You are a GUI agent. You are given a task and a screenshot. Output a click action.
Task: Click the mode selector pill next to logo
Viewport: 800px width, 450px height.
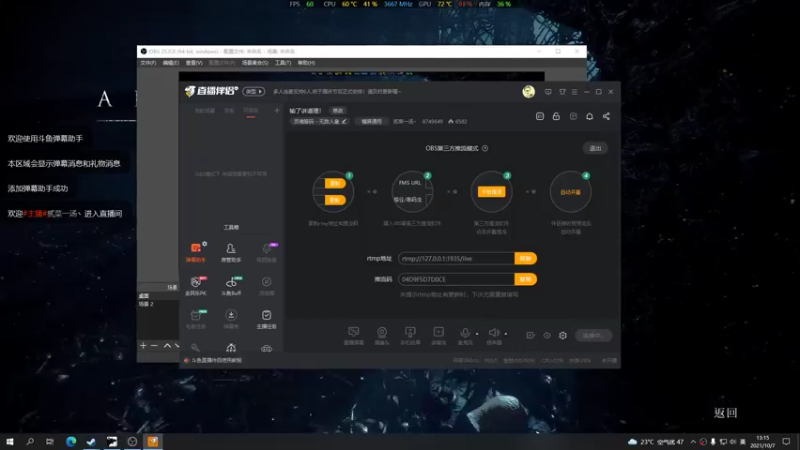click(254, 92)
